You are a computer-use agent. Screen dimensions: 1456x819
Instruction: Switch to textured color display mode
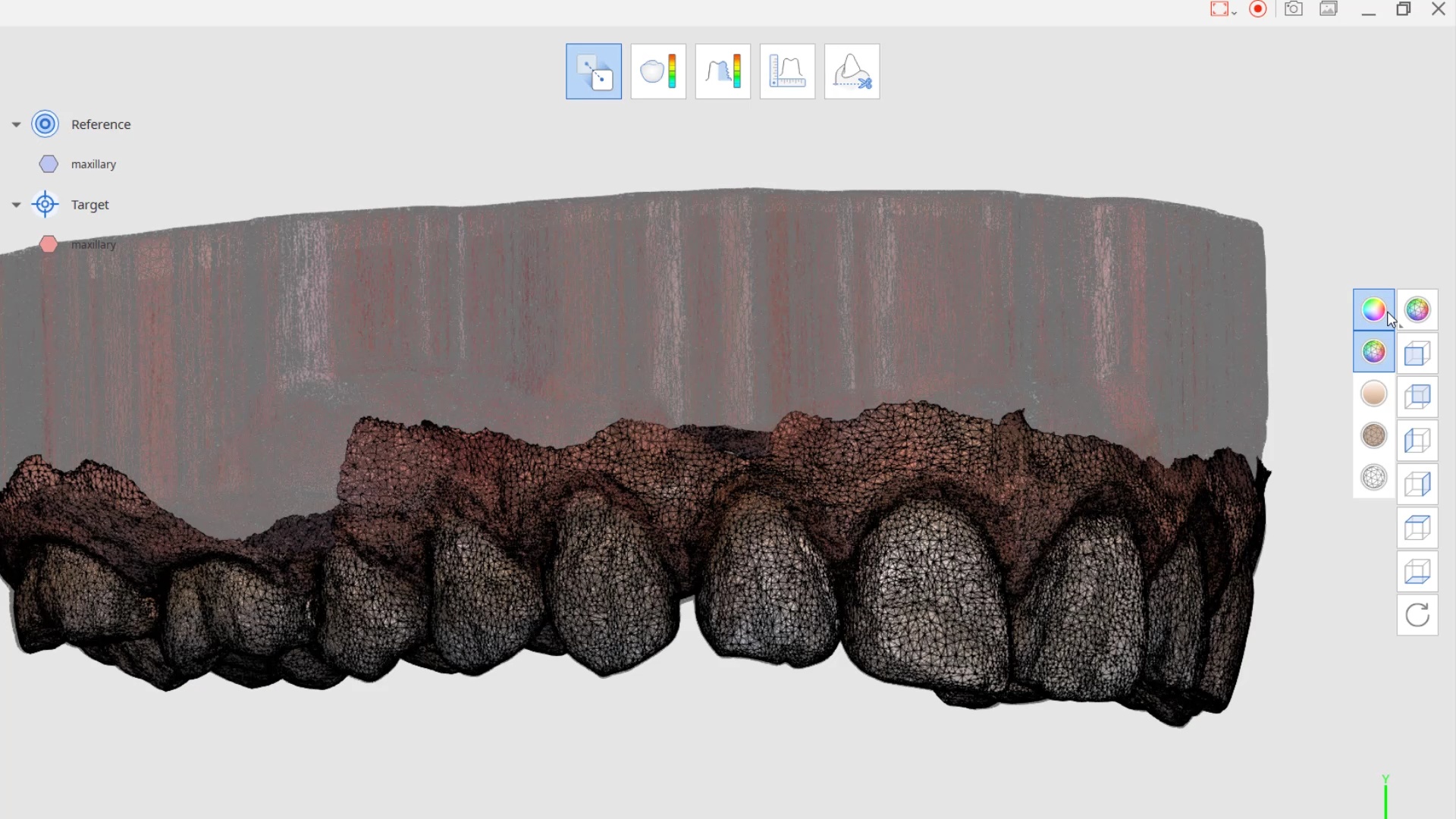click(1374, 309)
